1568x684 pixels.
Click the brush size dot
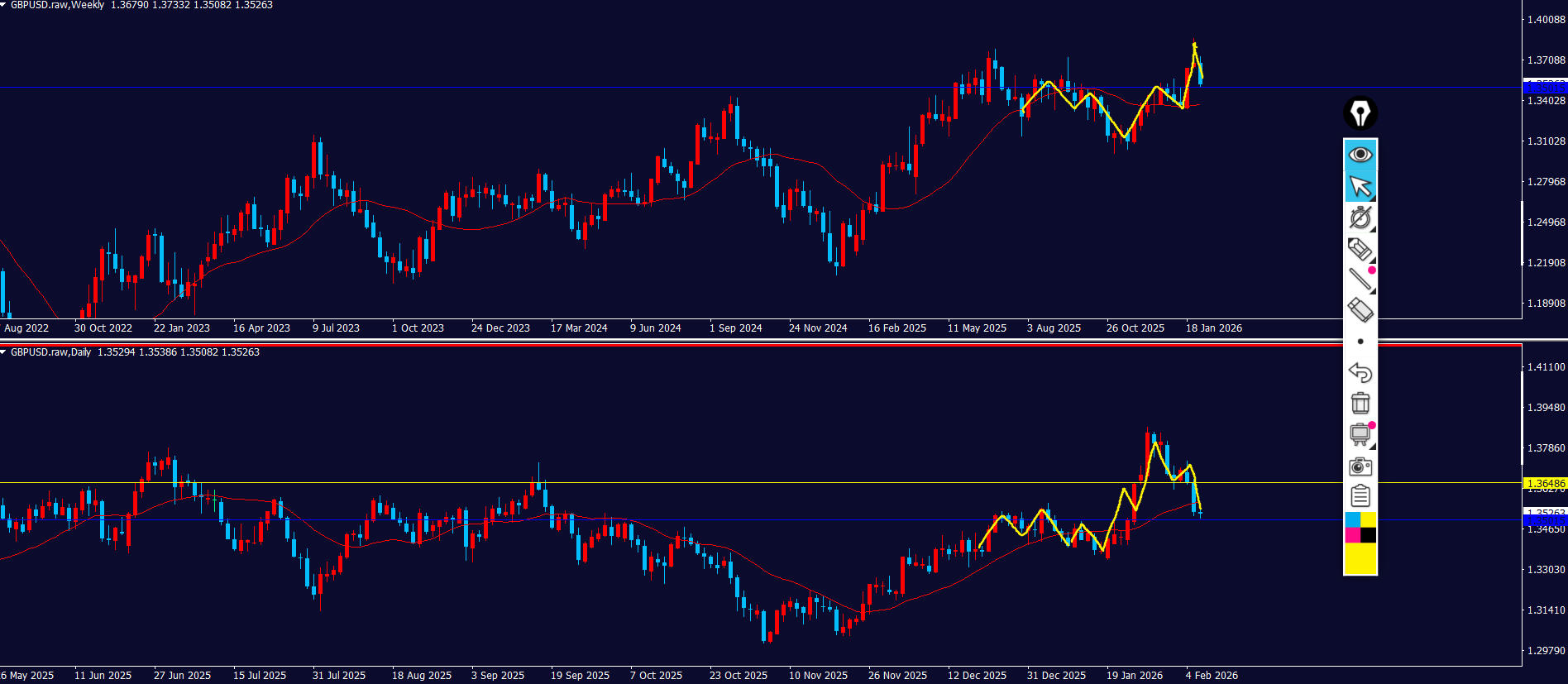click(x=1360, y=342)
